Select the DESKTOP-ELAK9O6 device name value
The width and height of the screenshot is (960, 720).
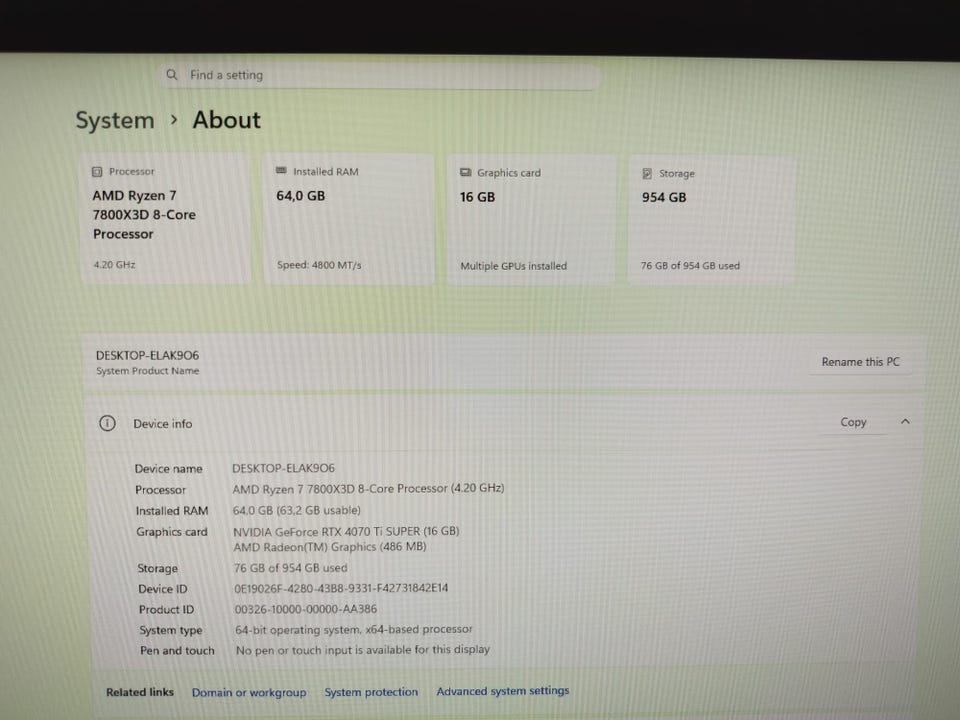click(283, 468)
